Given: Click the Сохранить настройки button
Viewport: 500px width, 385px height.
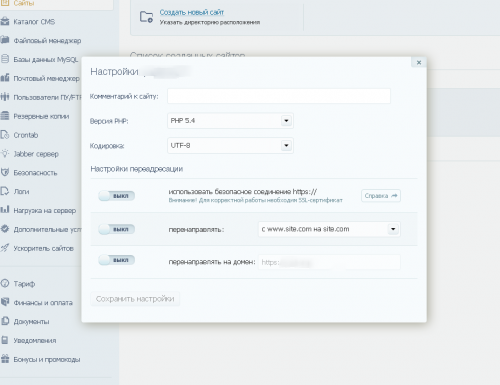Looking at the screenshot, I should (135, 299).
